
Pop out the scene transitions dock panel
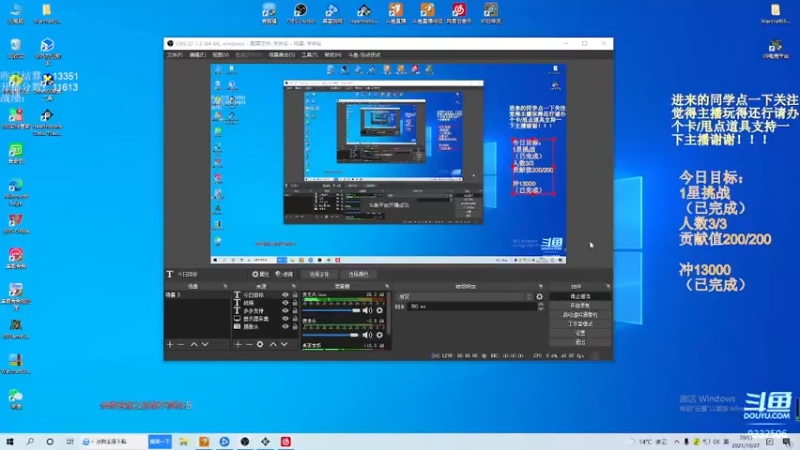pos(540,286)
